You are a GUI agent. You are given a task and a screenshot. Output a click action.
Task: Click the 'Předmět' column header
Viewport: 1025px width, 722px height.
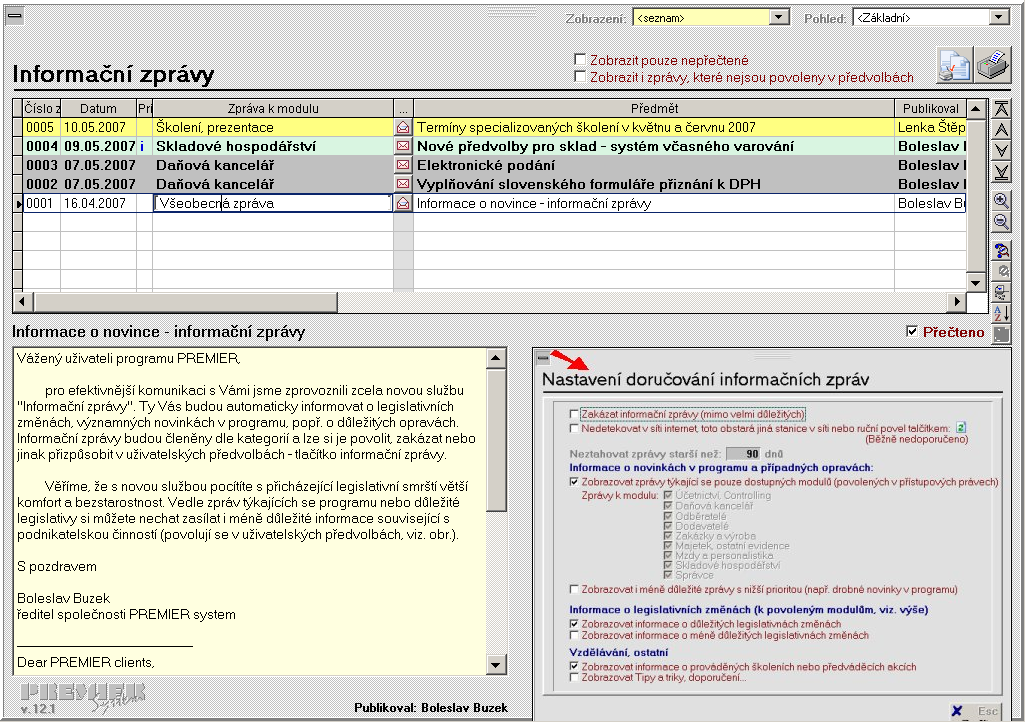[x=654, y=109]
